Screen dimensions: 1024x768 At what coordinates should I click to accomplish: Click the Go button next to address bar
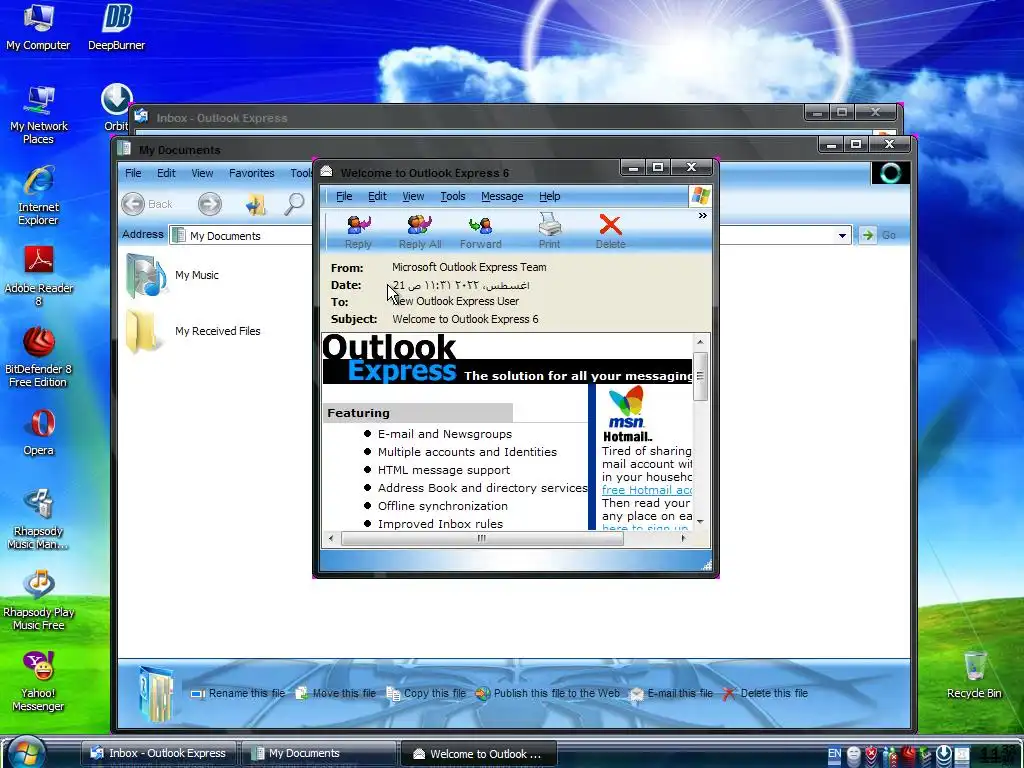pyautogui.click(x=877, y=235)
